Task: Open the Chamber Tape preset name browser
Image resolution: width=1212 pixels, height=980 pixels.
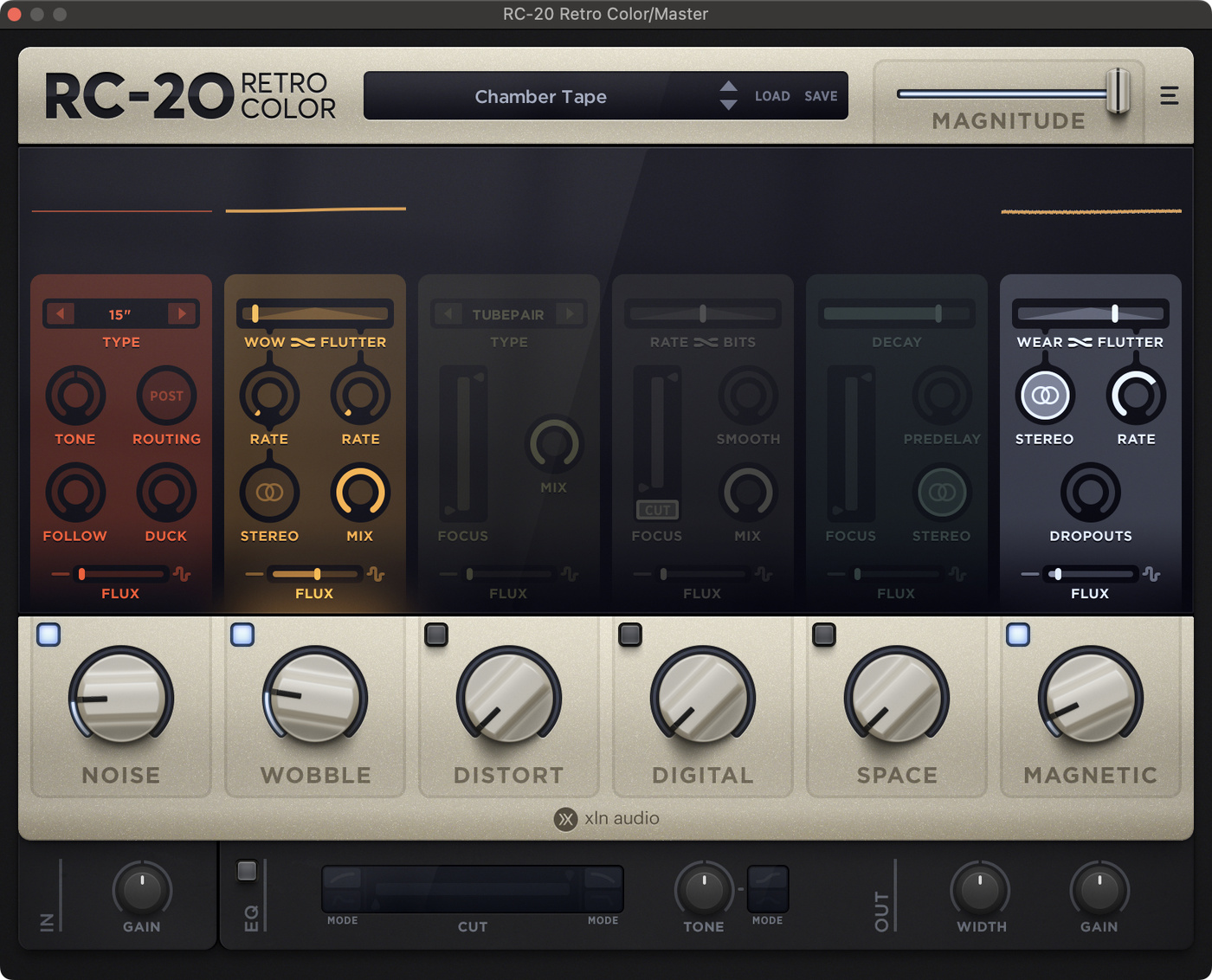Action: [x=540, y=96]
